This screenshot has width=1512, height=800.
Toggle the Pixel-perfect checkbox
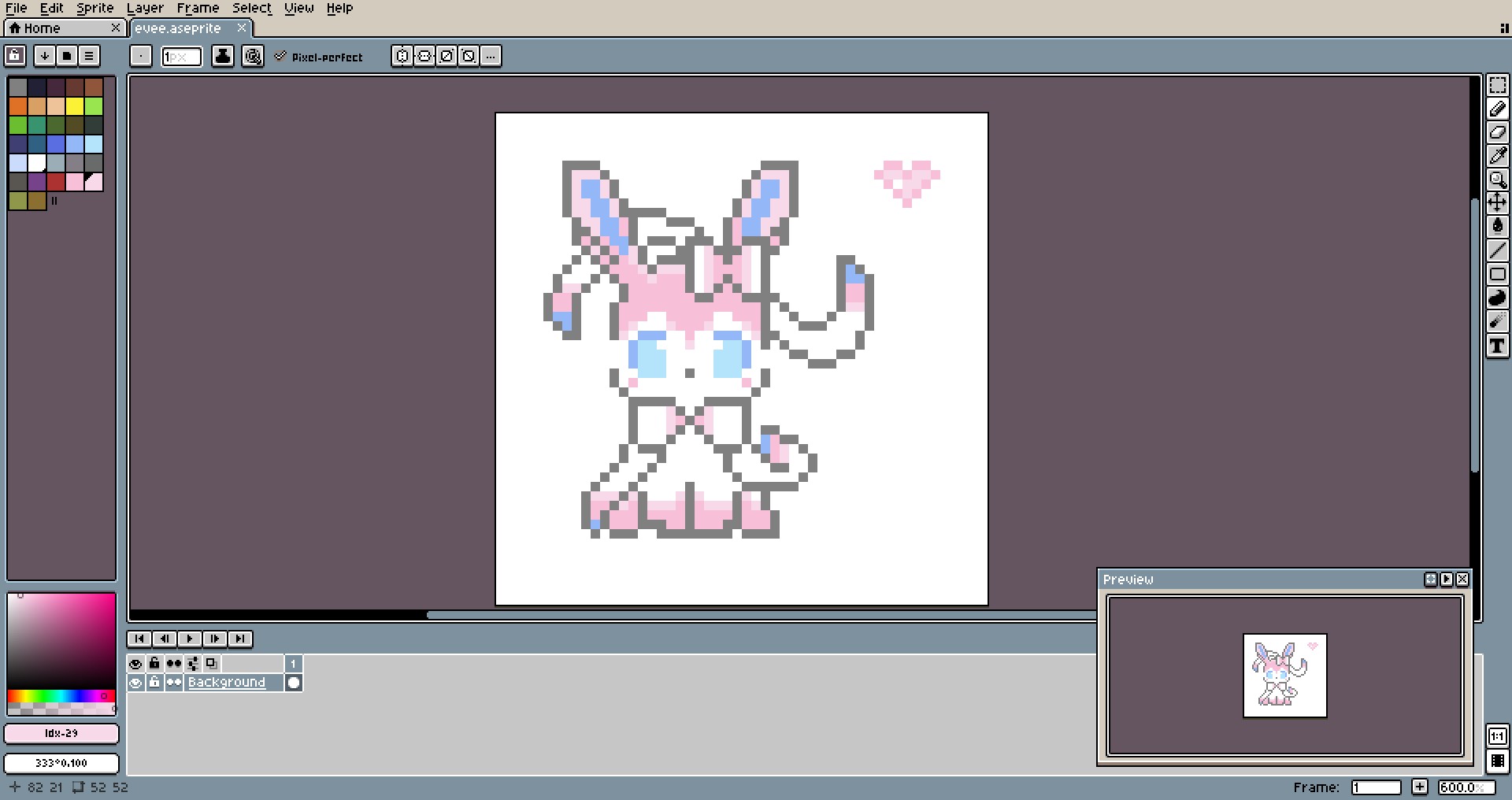point(319,57)
